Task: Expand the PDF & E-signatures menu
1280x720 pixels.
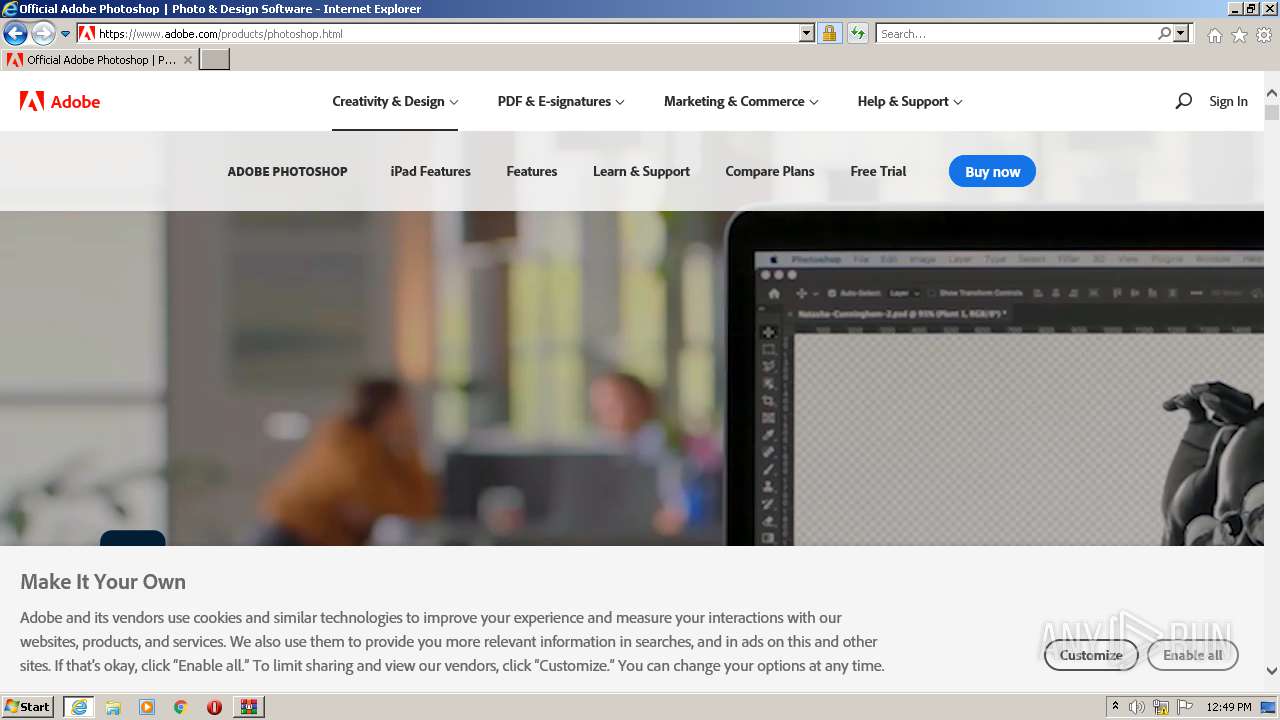Action: pos(561,101)
